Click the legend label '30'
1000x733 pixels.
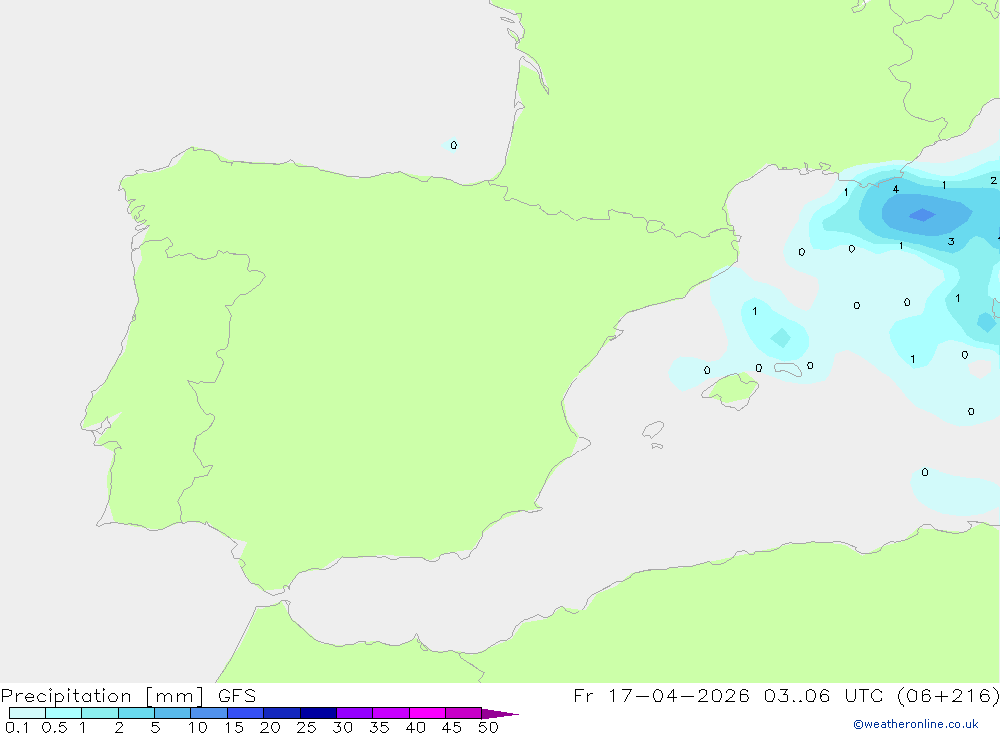point(342,727)
